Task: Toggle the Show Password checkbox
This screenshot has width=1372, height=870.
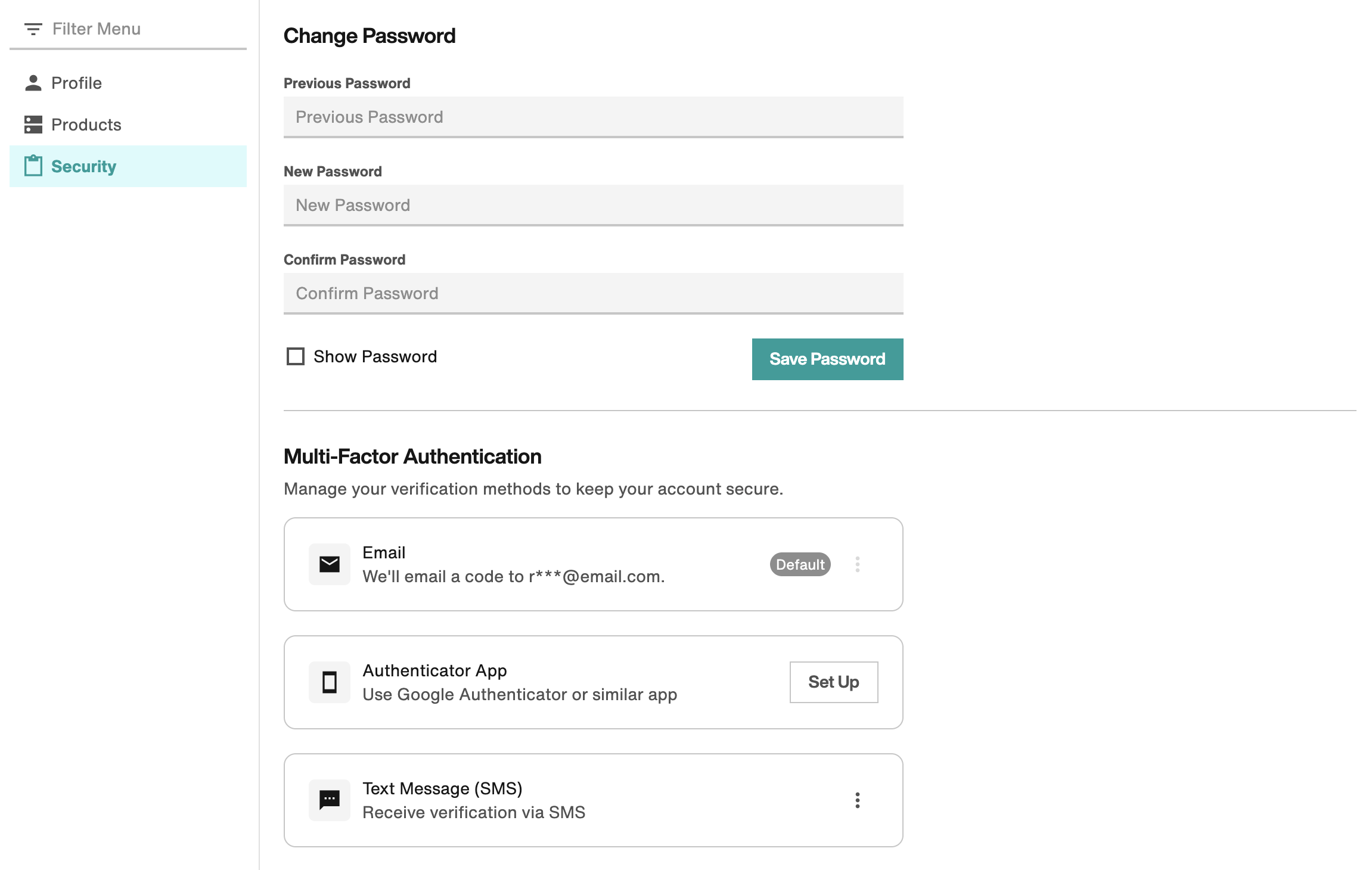Action: 296,356
